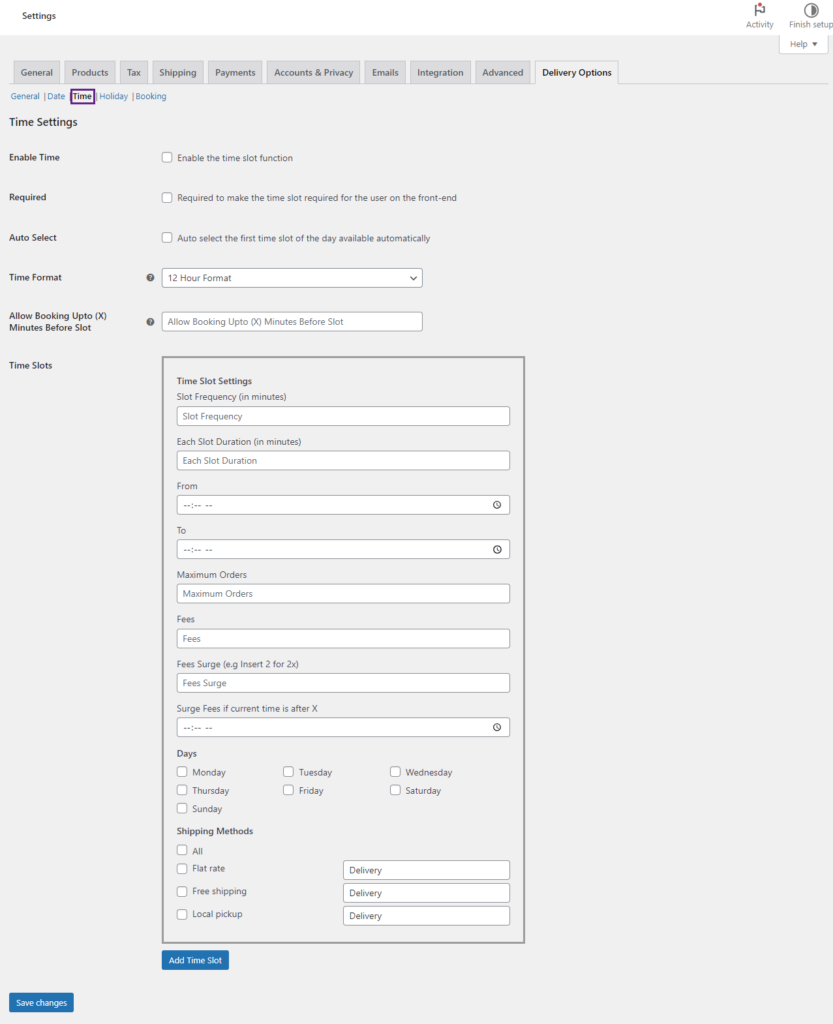Open the General sub-section link

point(25,96)
